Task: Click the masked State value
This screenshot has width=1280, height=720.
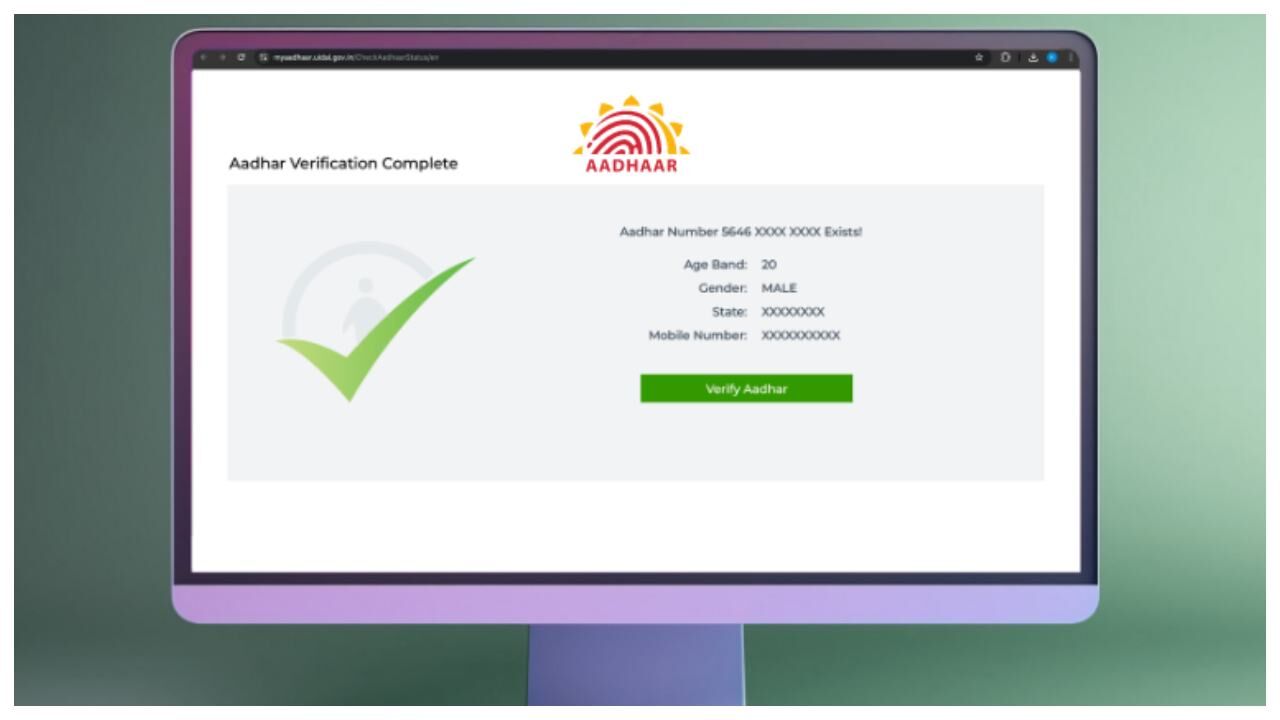Action: [x=793, y=312]
